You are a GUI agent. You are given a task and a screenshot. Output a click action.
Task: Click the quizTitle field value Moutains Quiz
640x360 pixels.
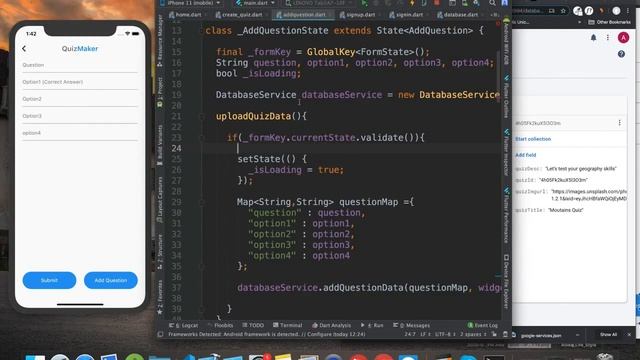tap(566, 210)
